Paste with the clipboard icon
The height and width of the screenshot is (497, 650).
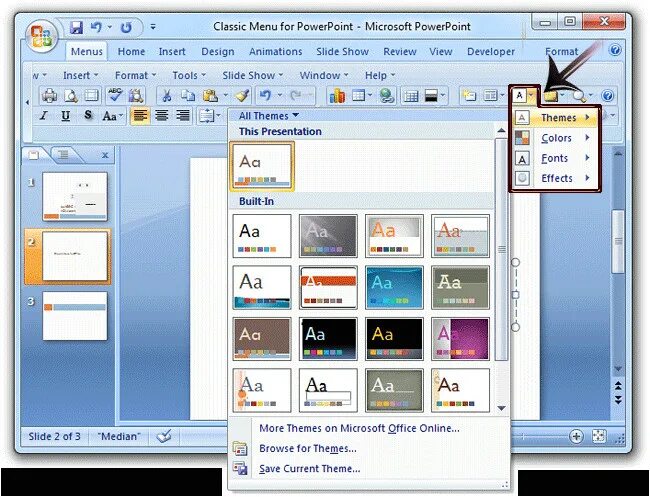(210, 96)
